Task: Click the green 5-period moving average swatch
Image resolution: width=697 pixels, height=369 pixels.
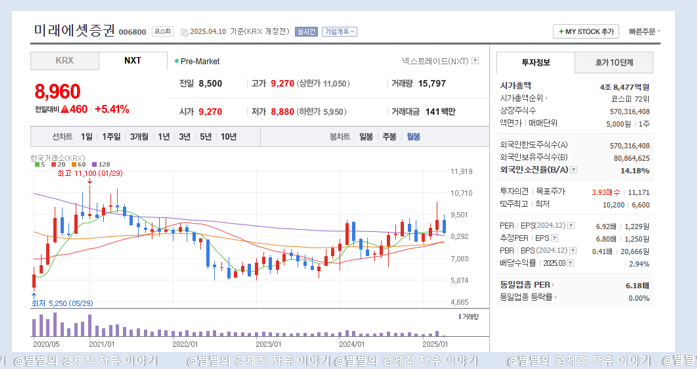Action: pos(37,164)
